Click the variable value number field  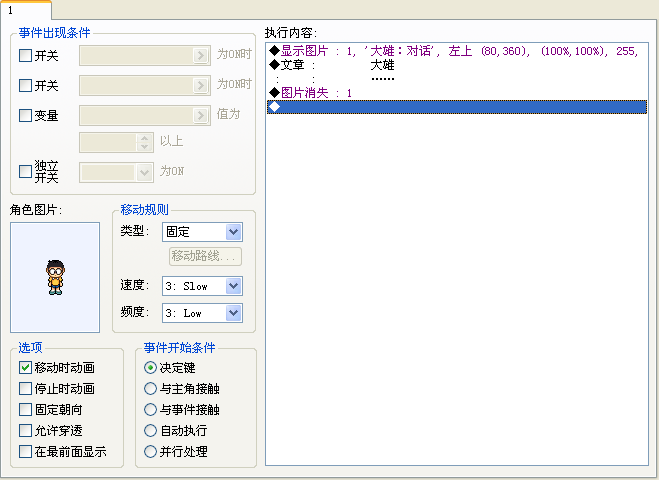point(108,143)
